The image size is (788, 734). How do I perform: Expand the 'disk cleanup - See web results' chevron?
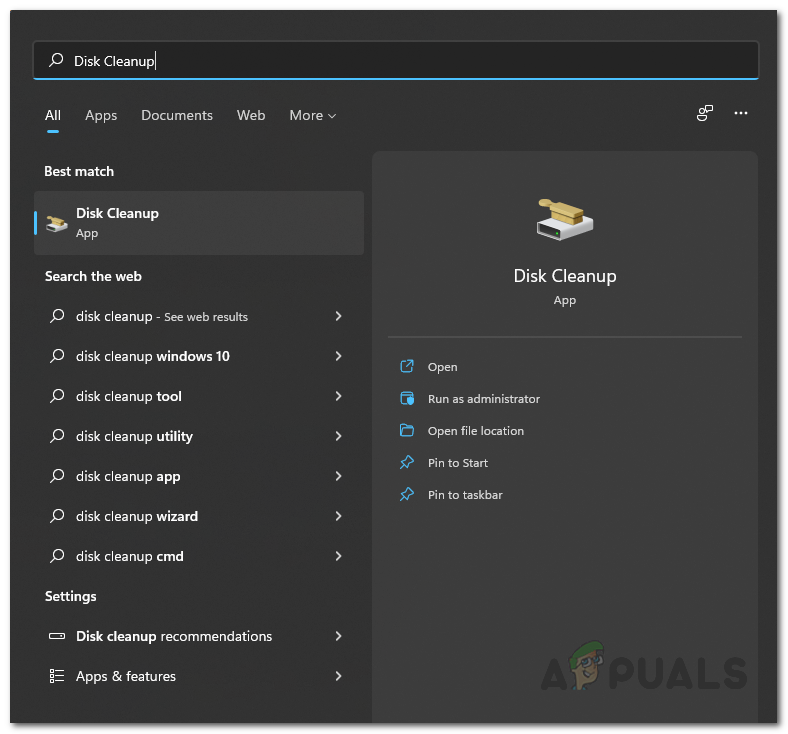tap(338, 316)
